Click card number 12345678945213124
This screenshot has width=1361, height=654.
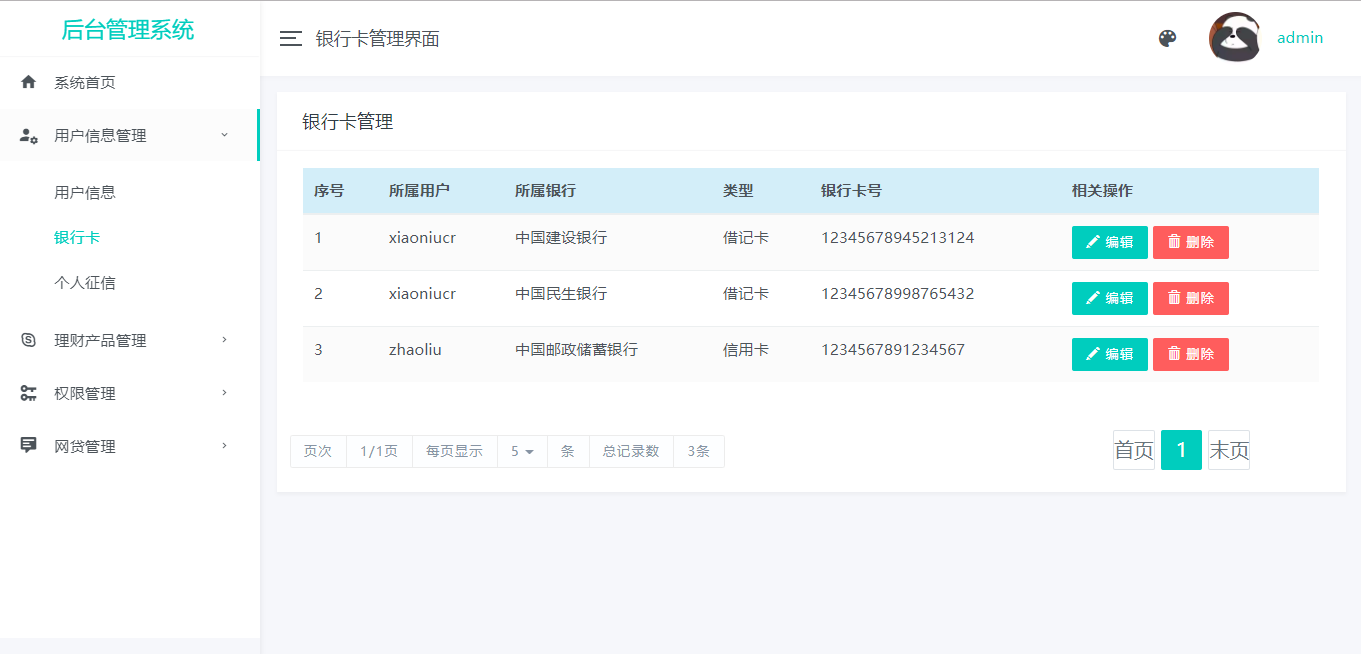897,238
